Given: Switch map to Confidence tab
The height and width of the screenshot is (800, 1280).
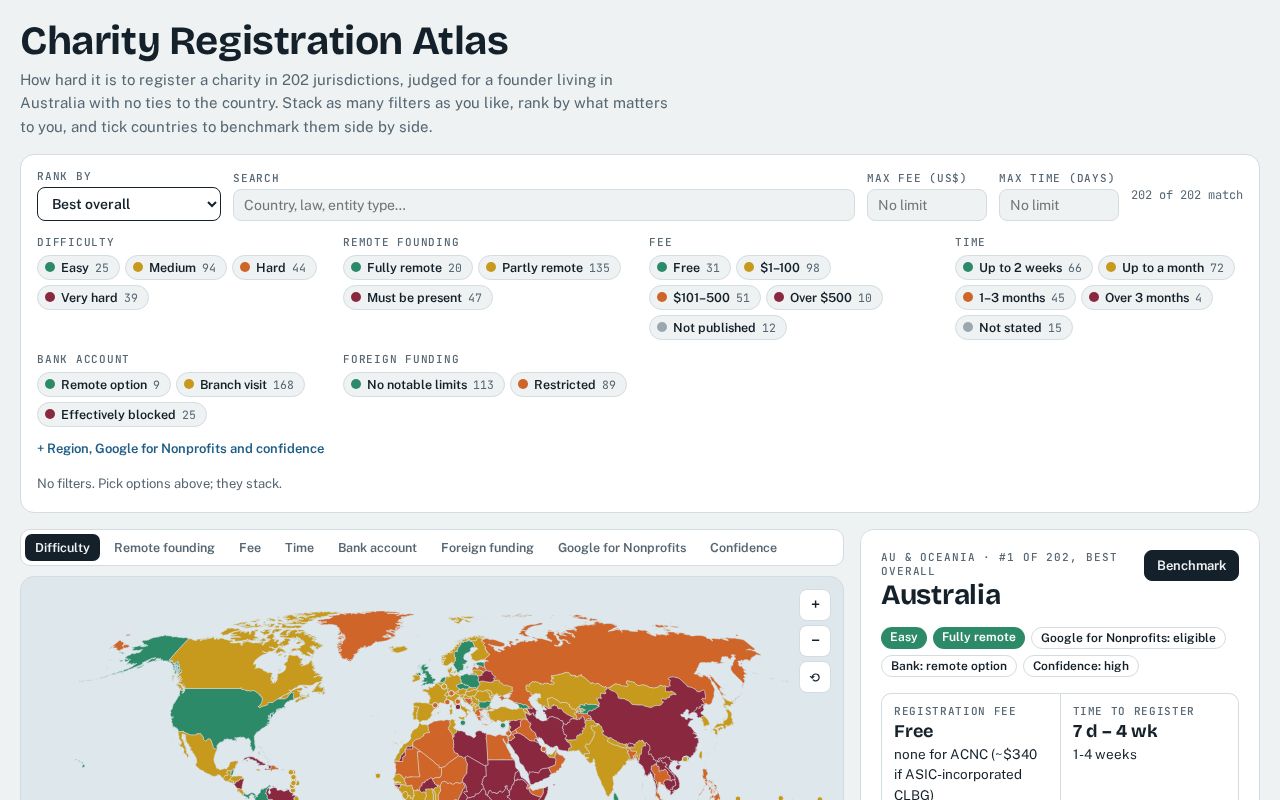Looking at the screenshot, I should tap(743, 548).
